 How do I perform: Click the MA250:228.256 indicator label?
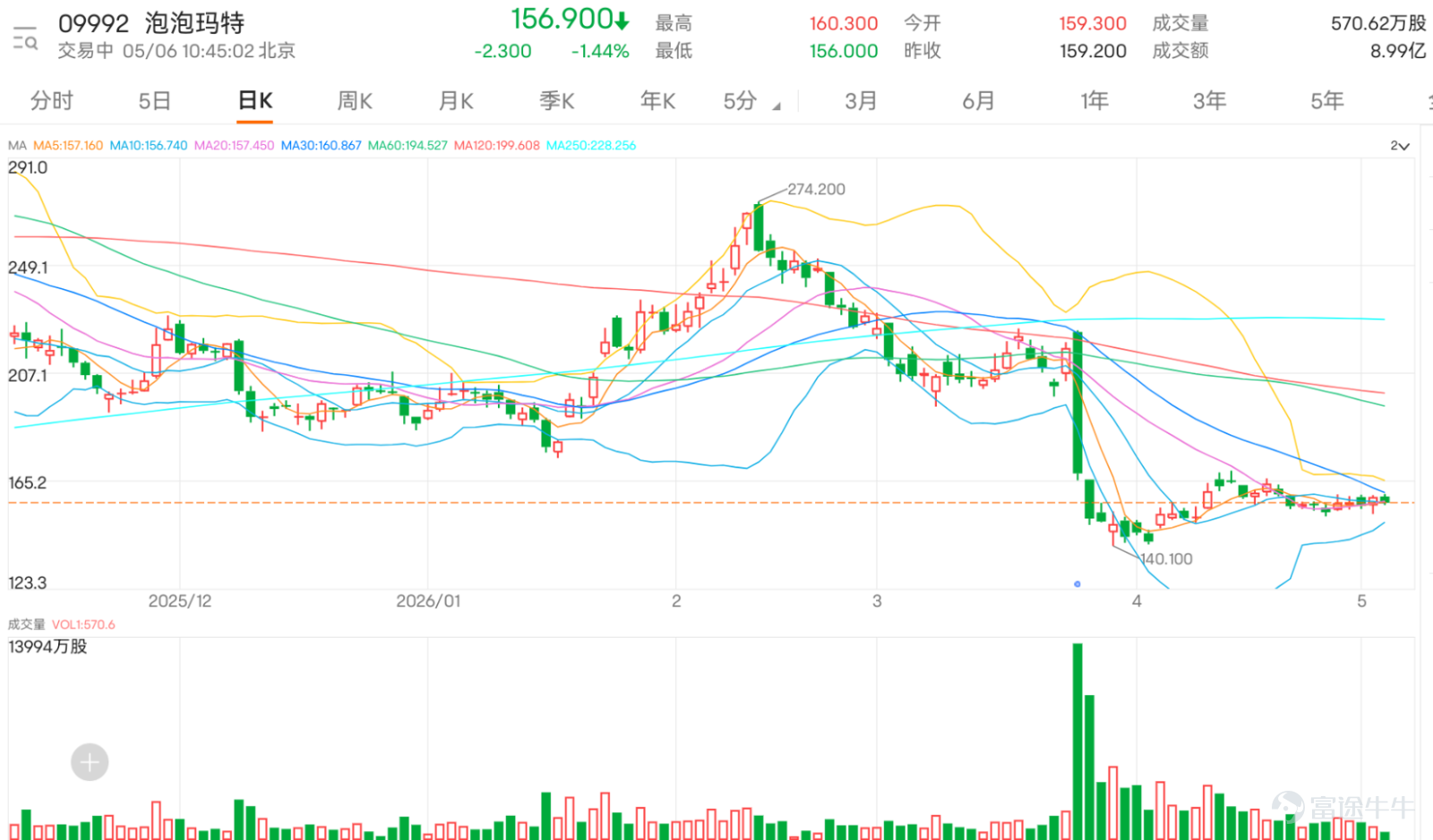tap(591, 145)
